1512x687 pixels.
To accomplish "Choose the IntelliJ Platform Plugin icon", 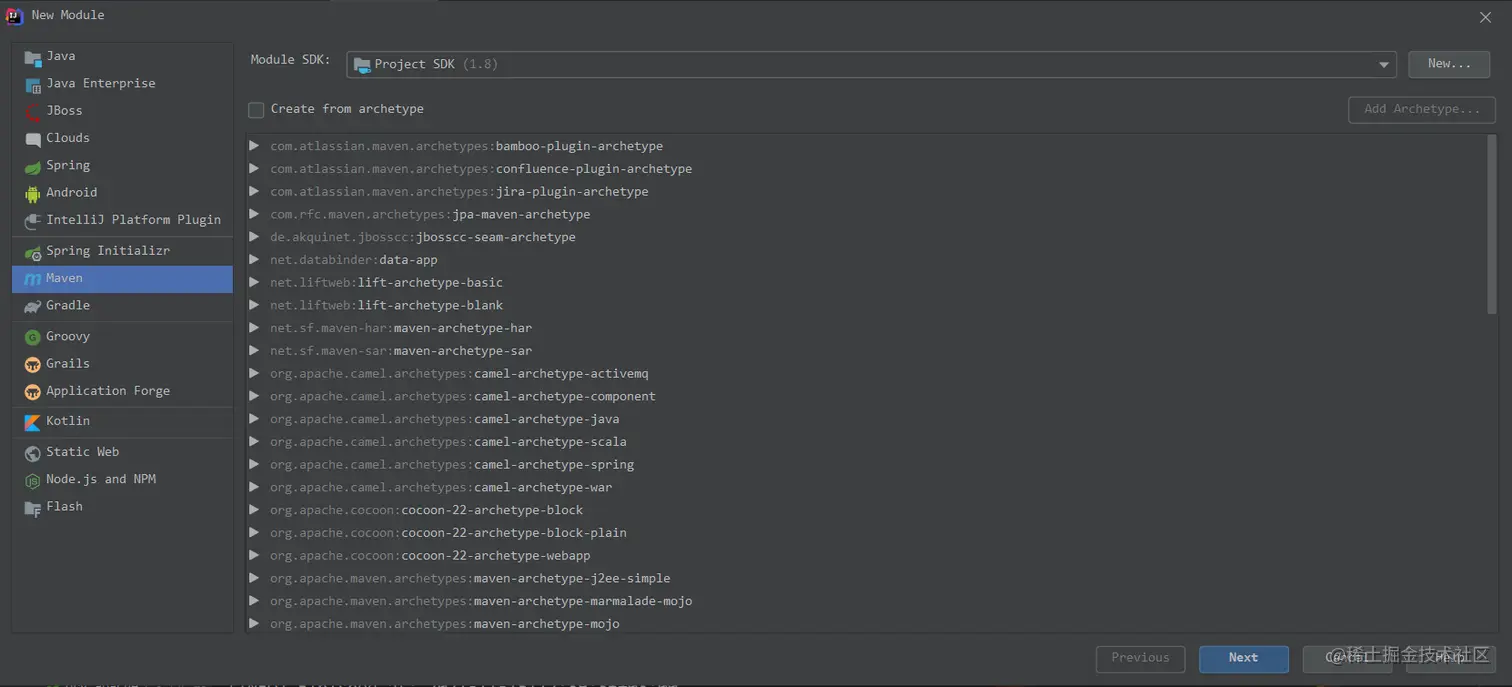I will coord(33,220).
